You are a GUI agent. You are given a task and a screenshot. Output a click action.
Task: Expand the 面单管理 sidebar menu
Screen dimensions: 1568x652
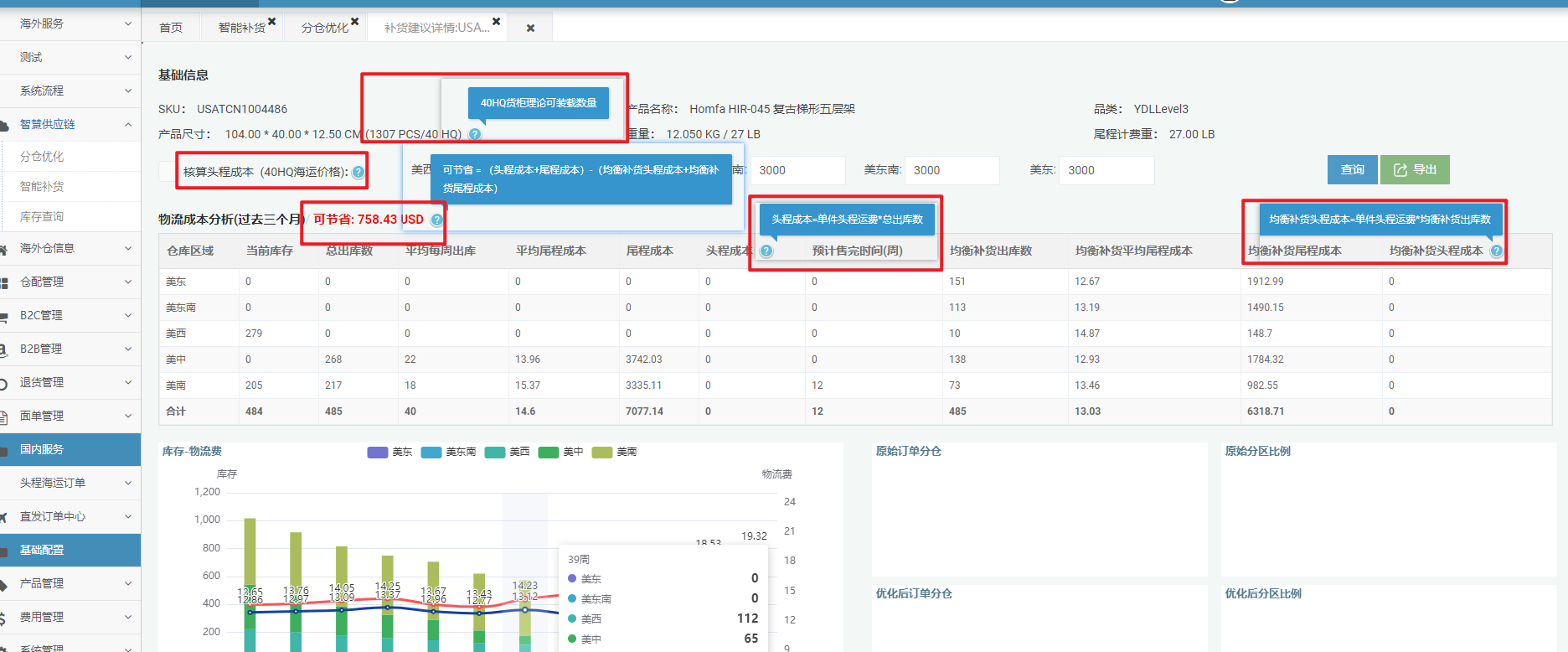pyautogui.click(x=70, y=416)
